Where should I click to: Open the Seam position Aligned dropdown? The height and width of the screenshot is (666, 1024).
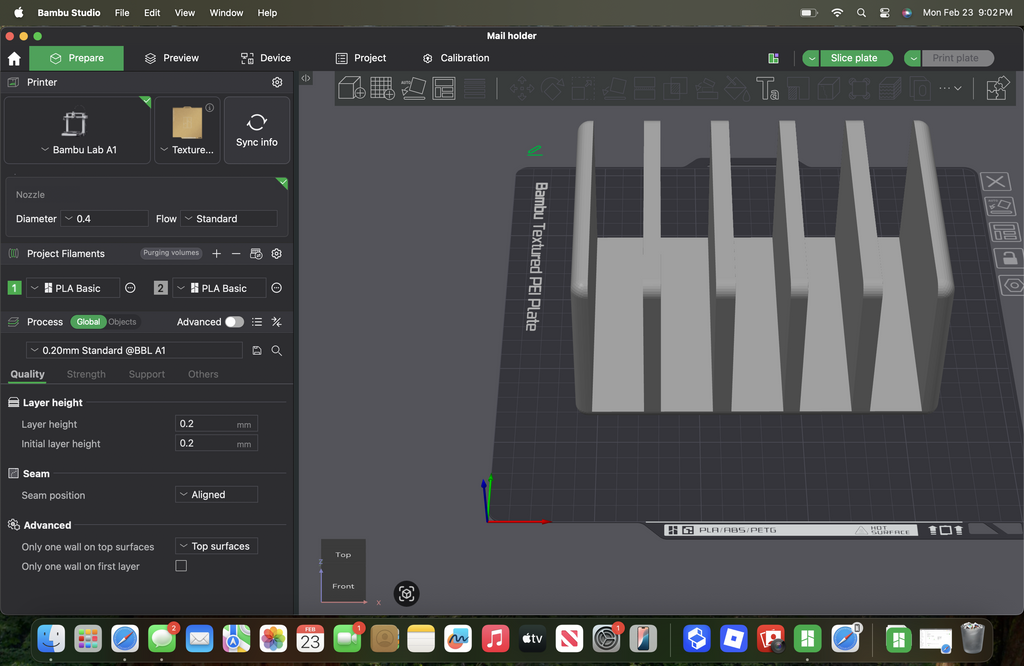pyautogui.click(x=217, y=495)
